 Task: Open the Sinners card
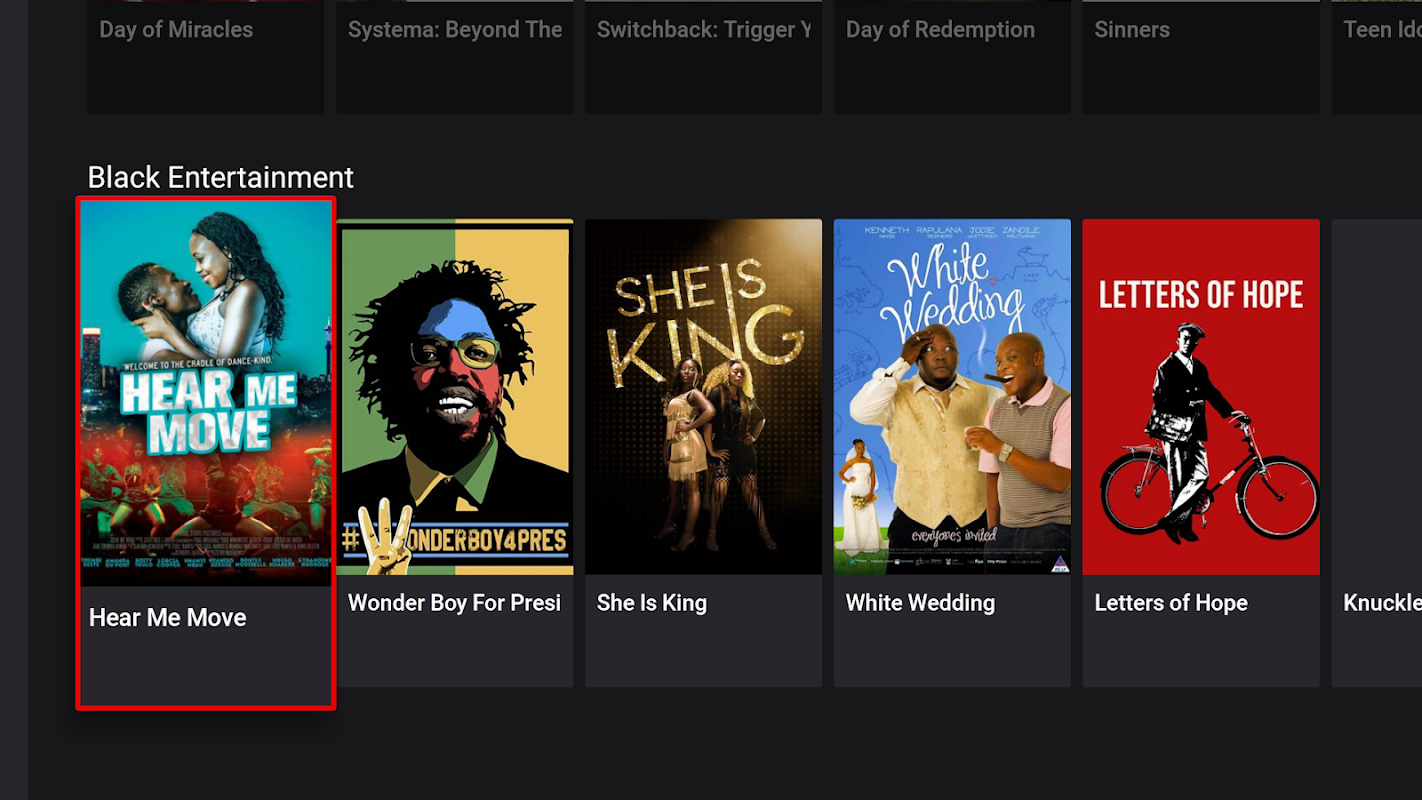[1201, 56]
